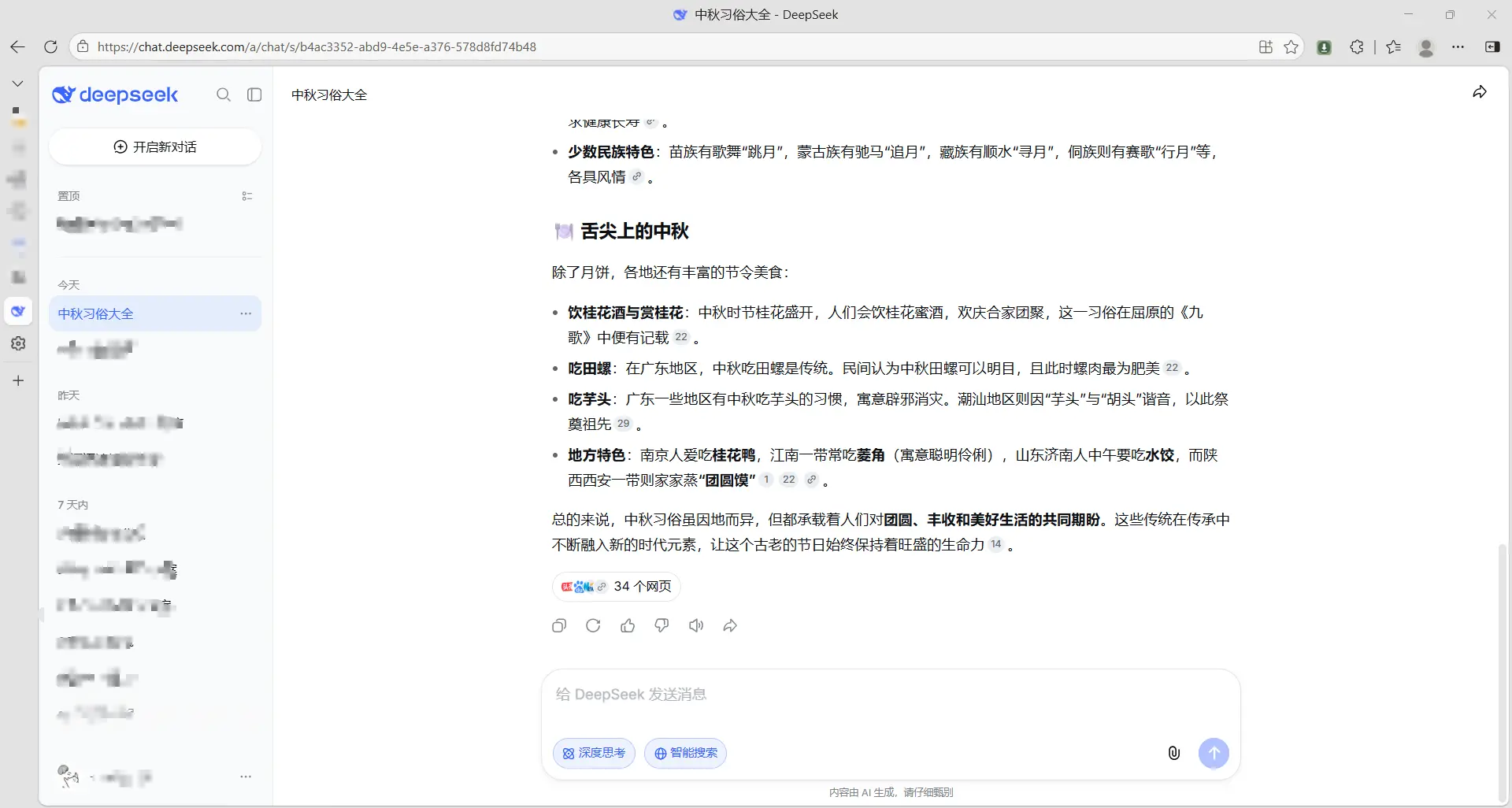This screenshot has height=808, width=1512.
Task: Open citation 29 after 奠祖先
Action: [623, 424]
